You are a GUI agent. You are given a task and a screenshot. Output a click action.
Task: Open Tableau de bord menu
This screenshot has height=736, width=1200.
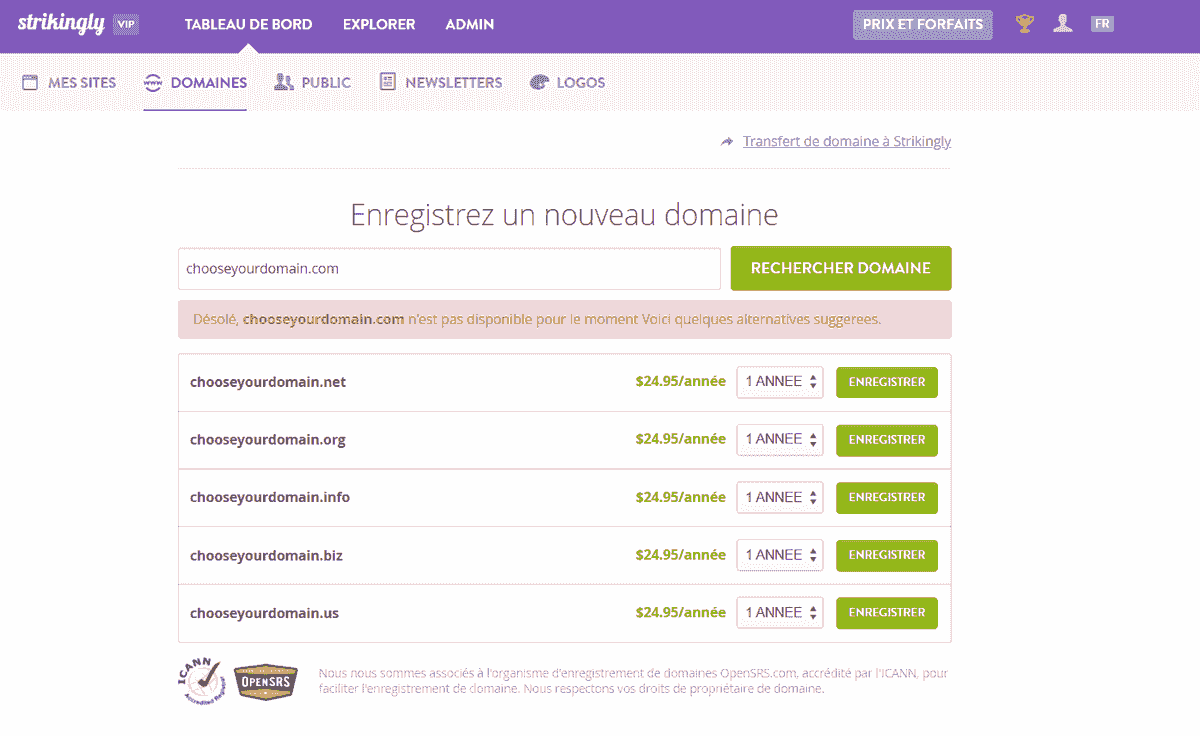pos(248,24)
